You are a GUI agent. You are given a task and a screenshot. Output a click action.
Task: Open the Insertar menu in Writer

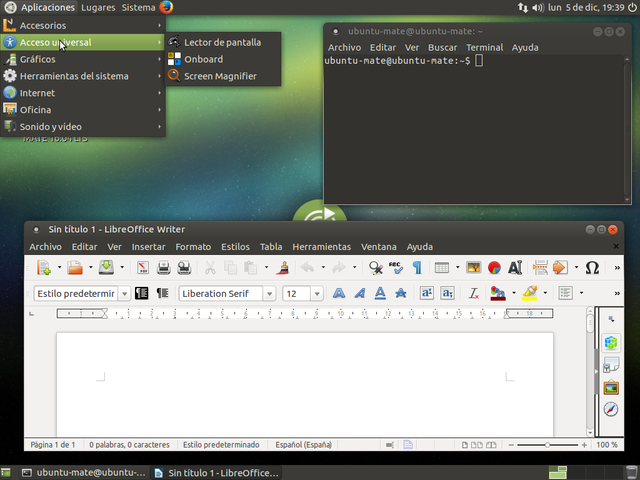point(148,247)
